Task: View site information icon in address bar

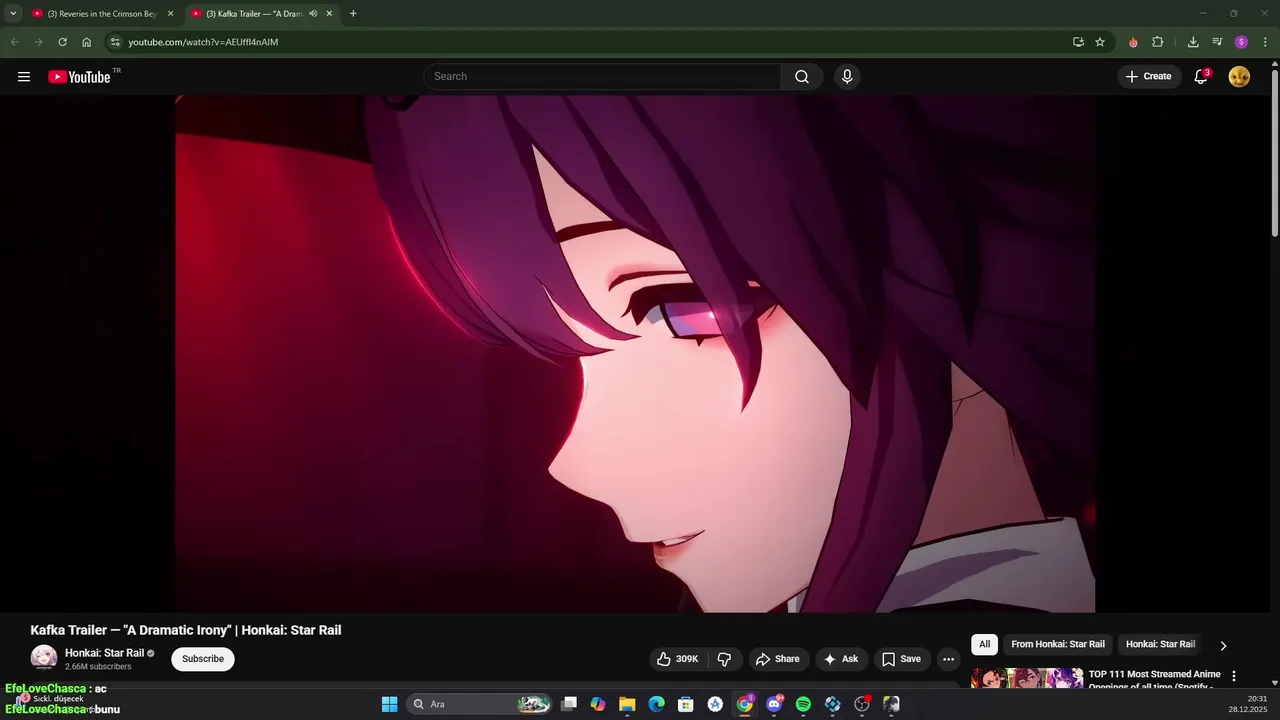Action: coord(115,42)
